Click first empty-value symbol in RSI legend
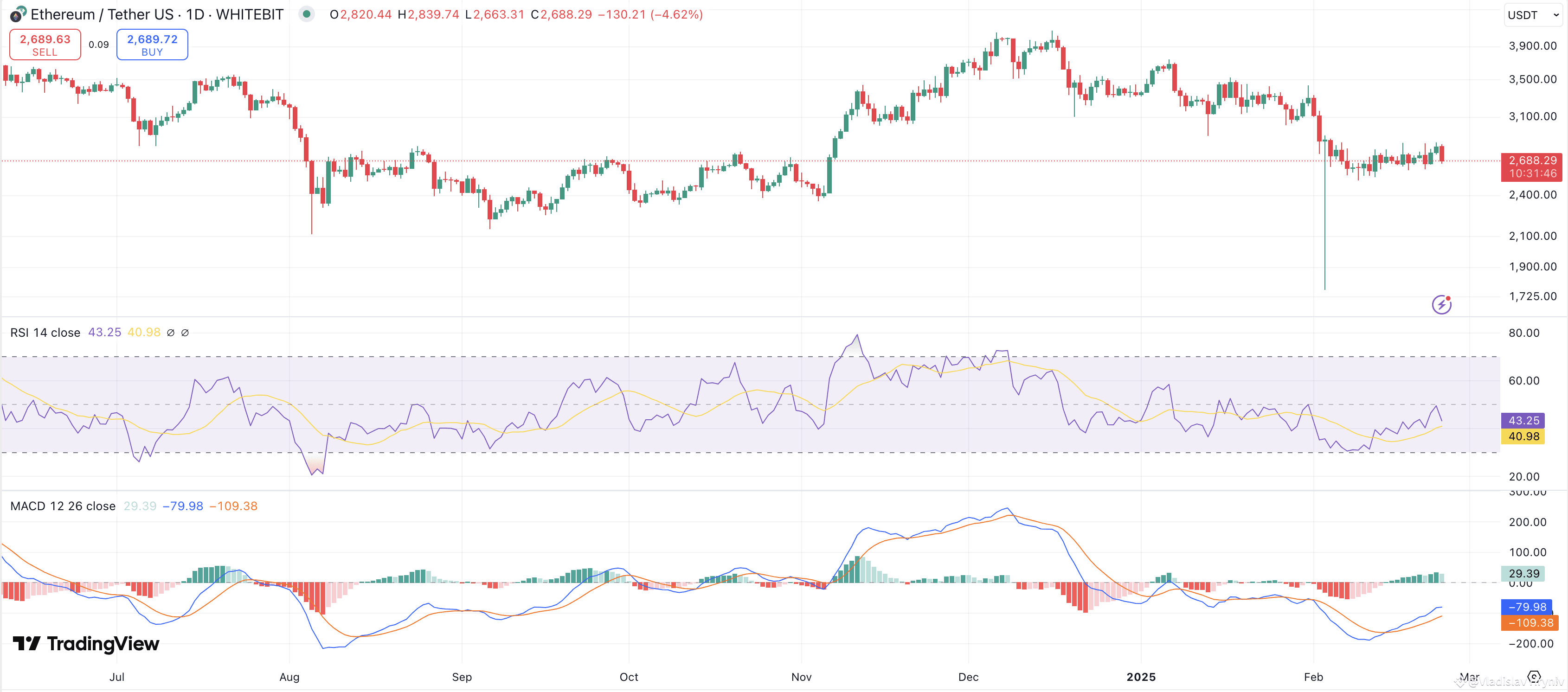The width and height of the screenshot is (1568, 692). [170, 333]
